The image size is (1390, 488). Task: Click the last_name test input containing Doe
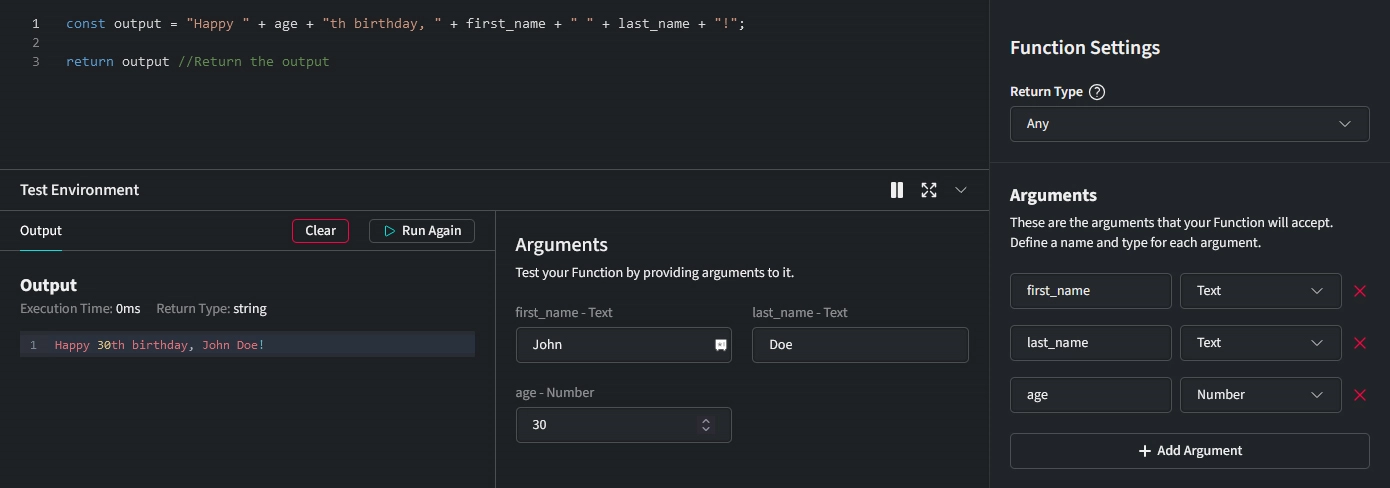[x=860, y=345]
